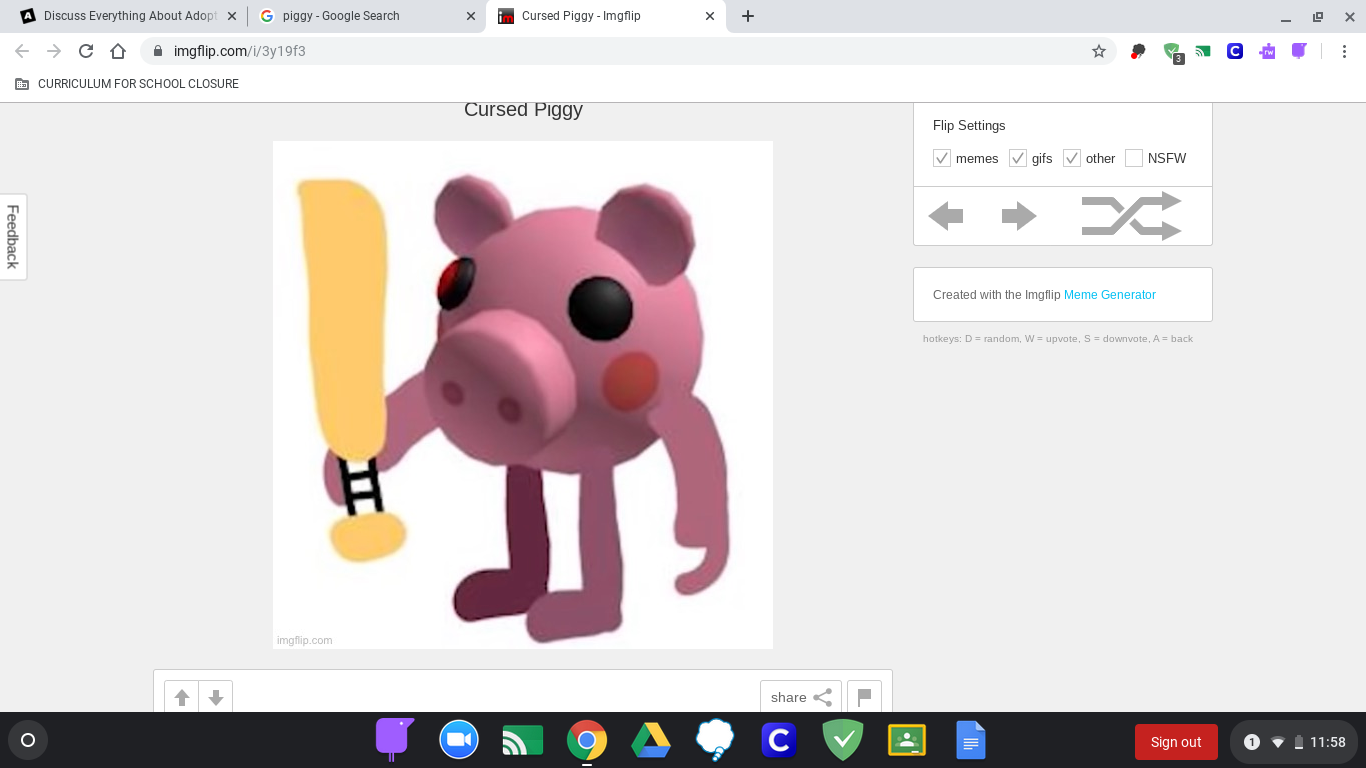Open the blue C app in shelf
Screen dimensions: 1366x768
coord(779,741)
